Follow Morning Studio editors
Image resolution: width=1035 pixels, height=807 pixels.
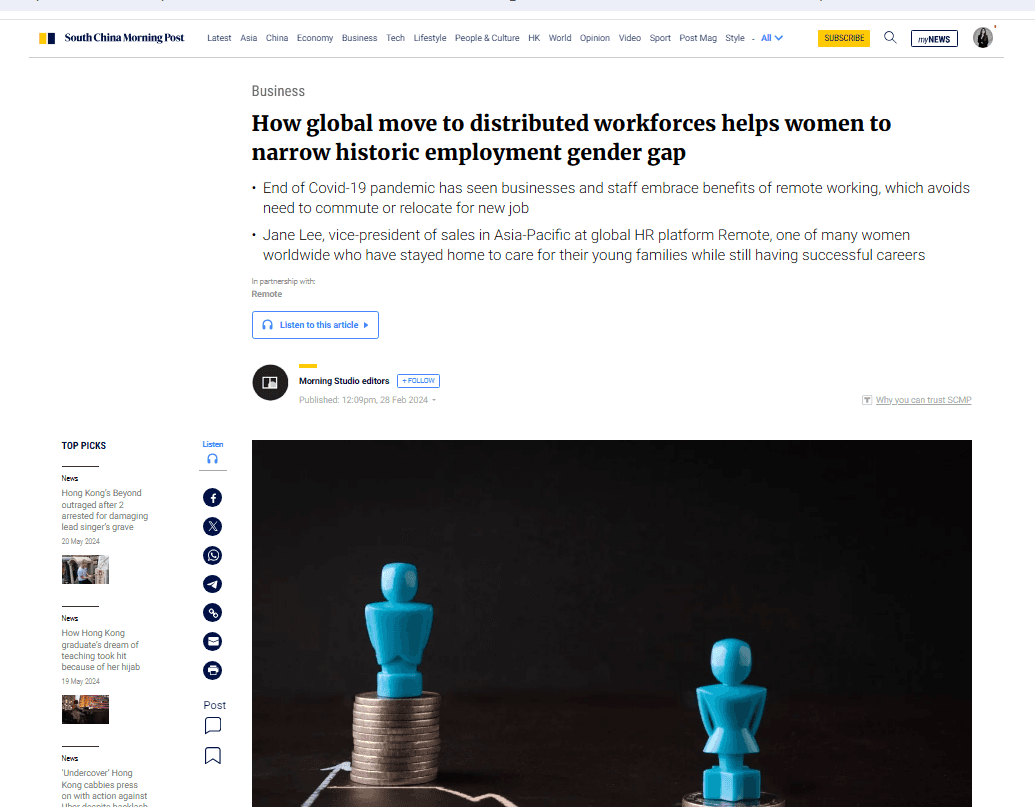(x=418, y=381)
